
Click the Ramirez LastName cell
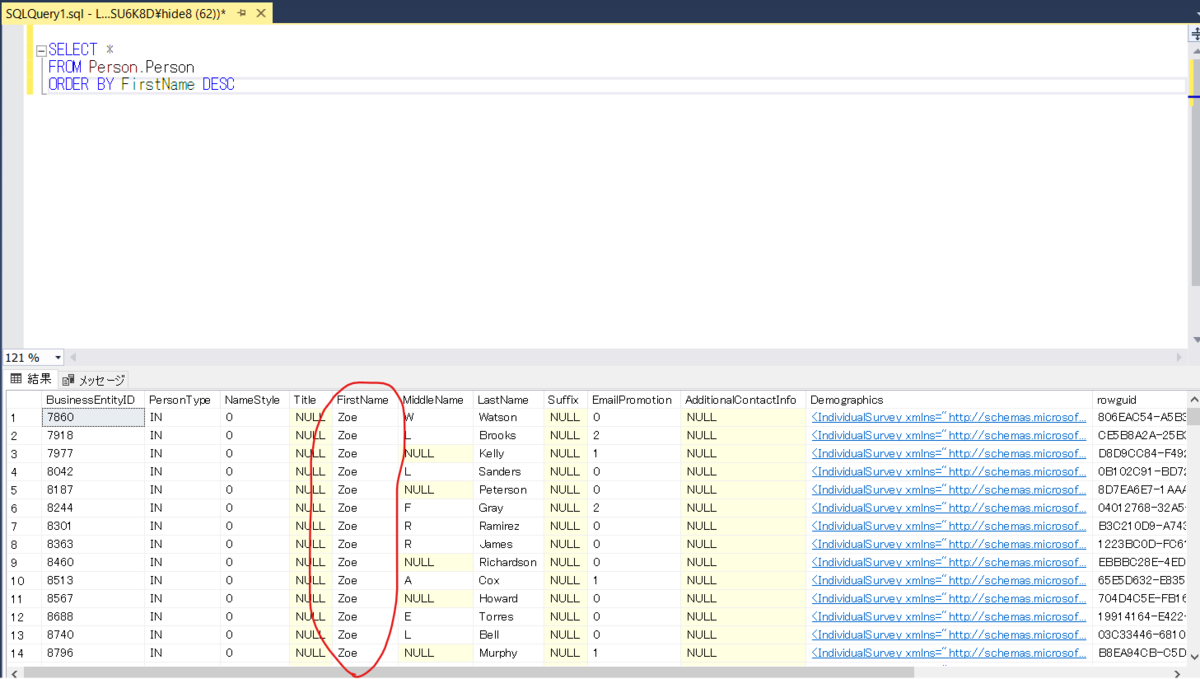[x=509, y=526]
